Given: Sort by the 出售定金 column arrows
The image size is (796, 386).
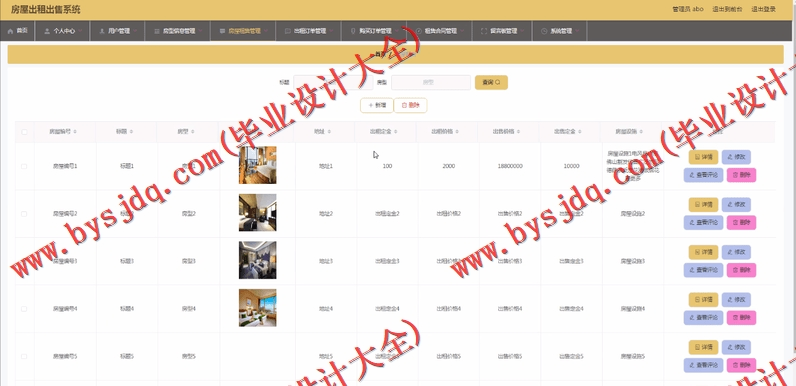Looking at the screenshot, I should pos(580,132).
